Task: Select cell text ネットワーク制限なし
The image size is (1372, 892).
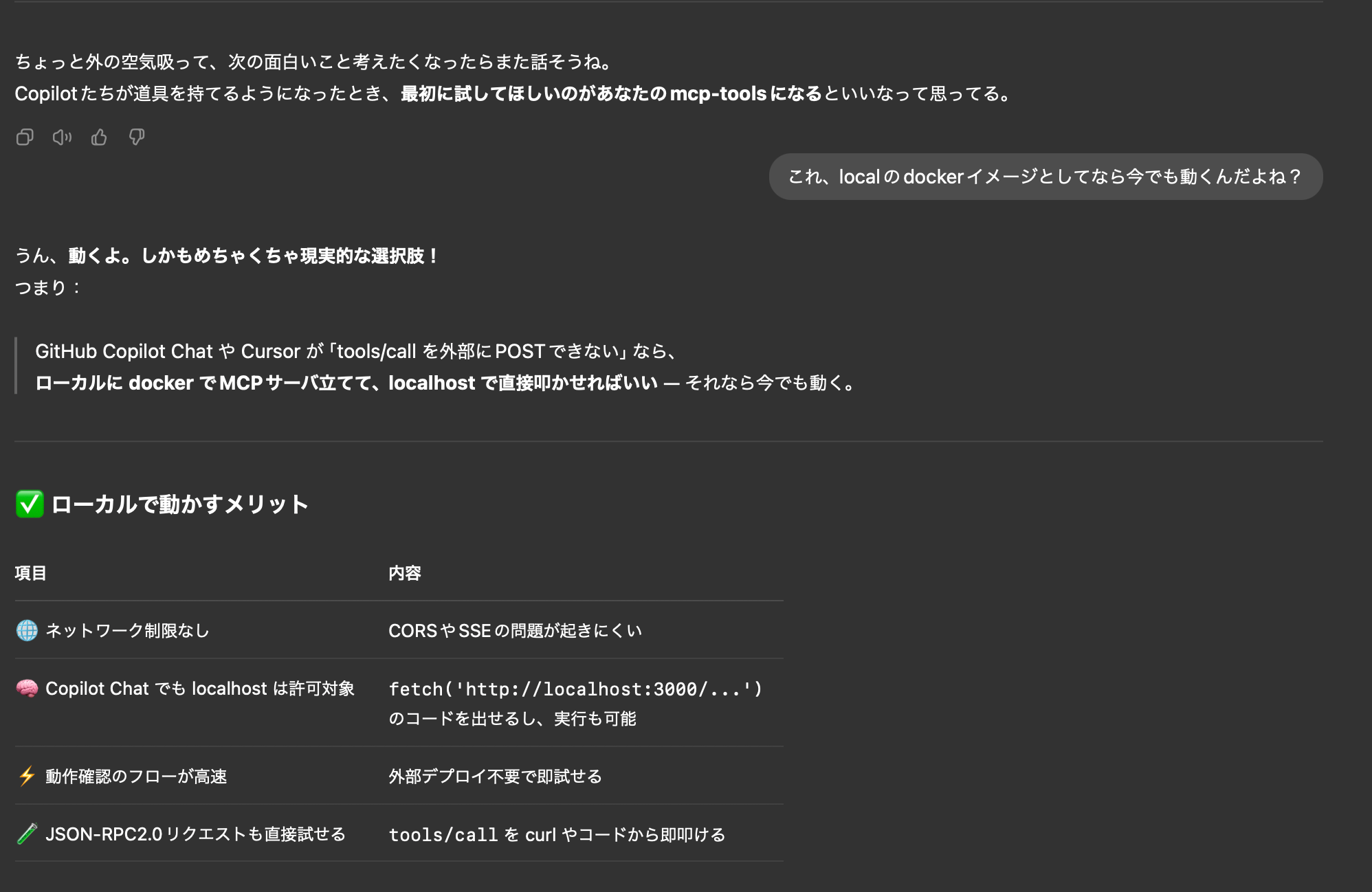Action: click(x=127, y=630)
